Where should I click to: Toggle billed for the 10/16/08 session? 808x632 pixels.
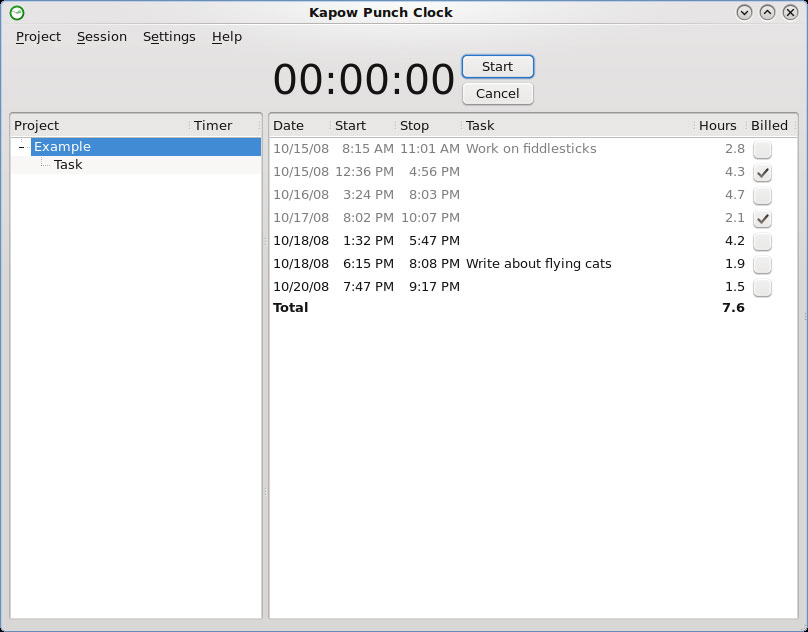(762, 195)
